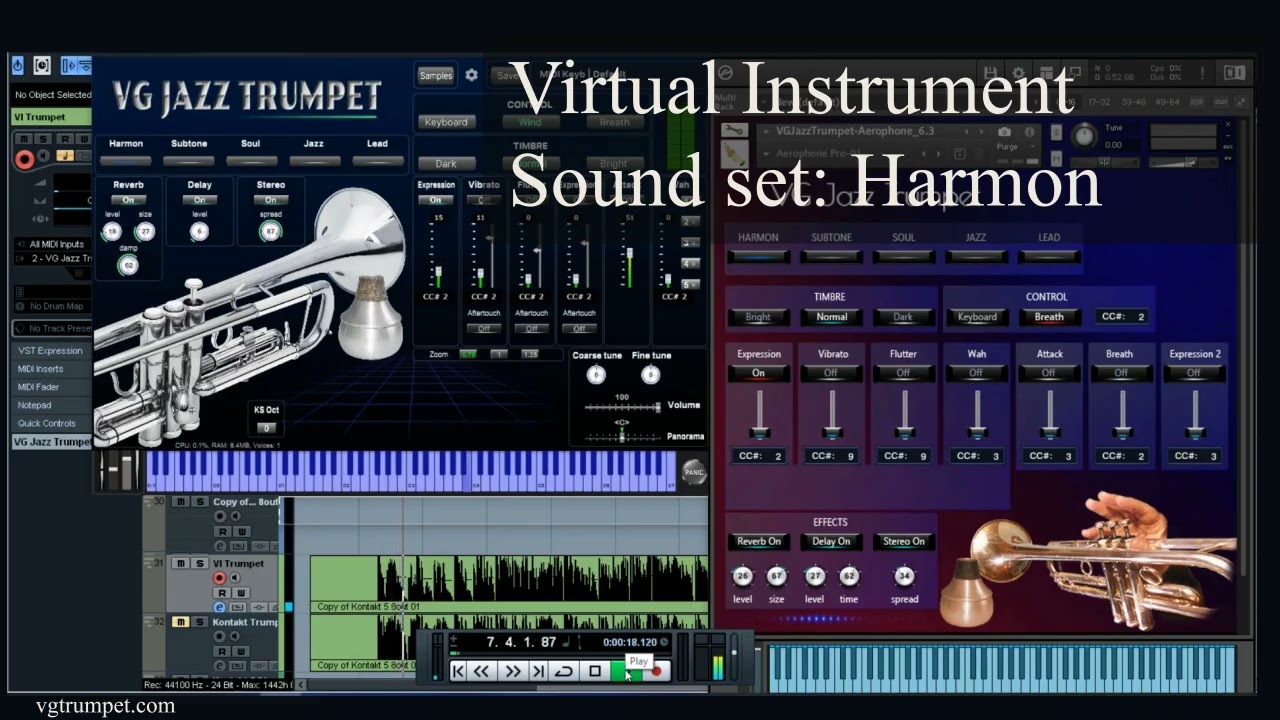This screenshot has height=720, width=1280.
Task: Switch Kontakt rack to channels 33-48
Action: [1134, 102]
